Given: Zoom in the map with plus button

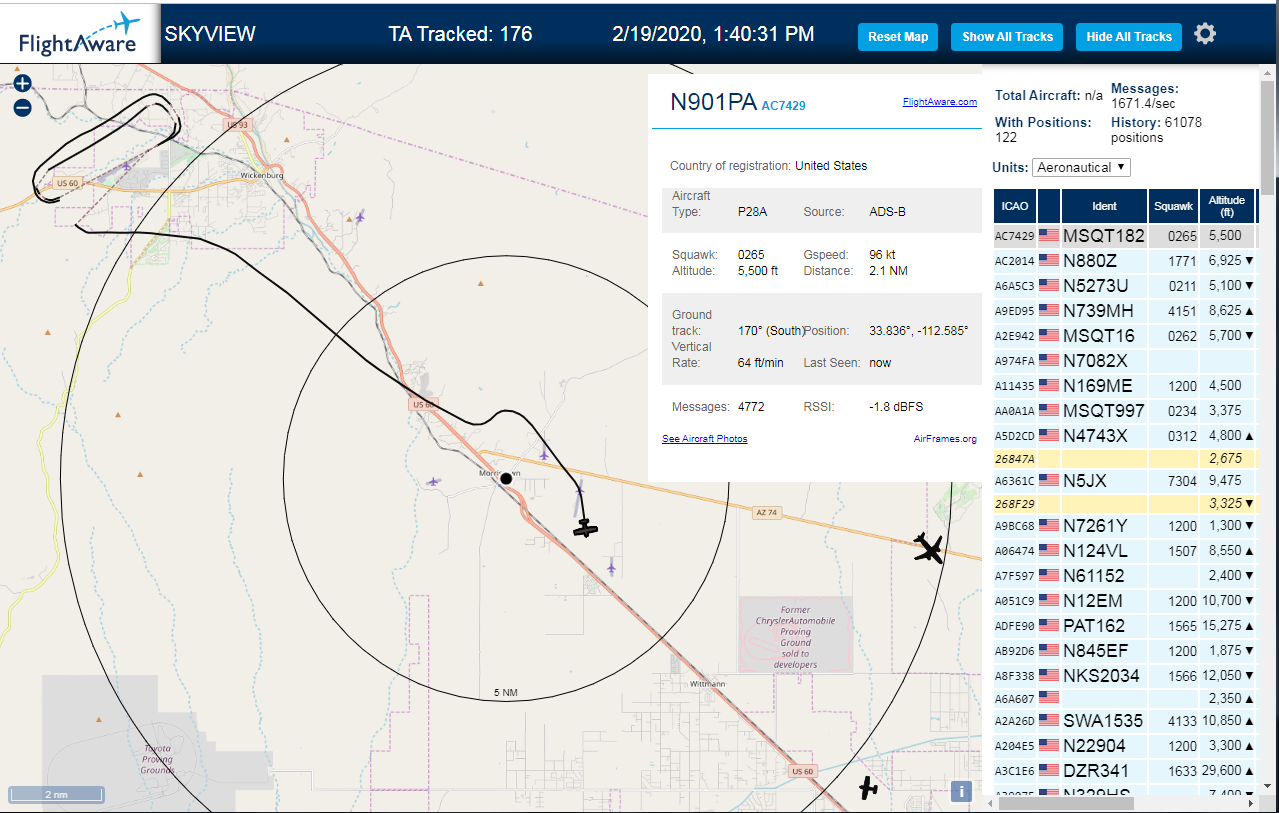Looking at the screenshot, I should pyautogui.click(x=22, y=84).
